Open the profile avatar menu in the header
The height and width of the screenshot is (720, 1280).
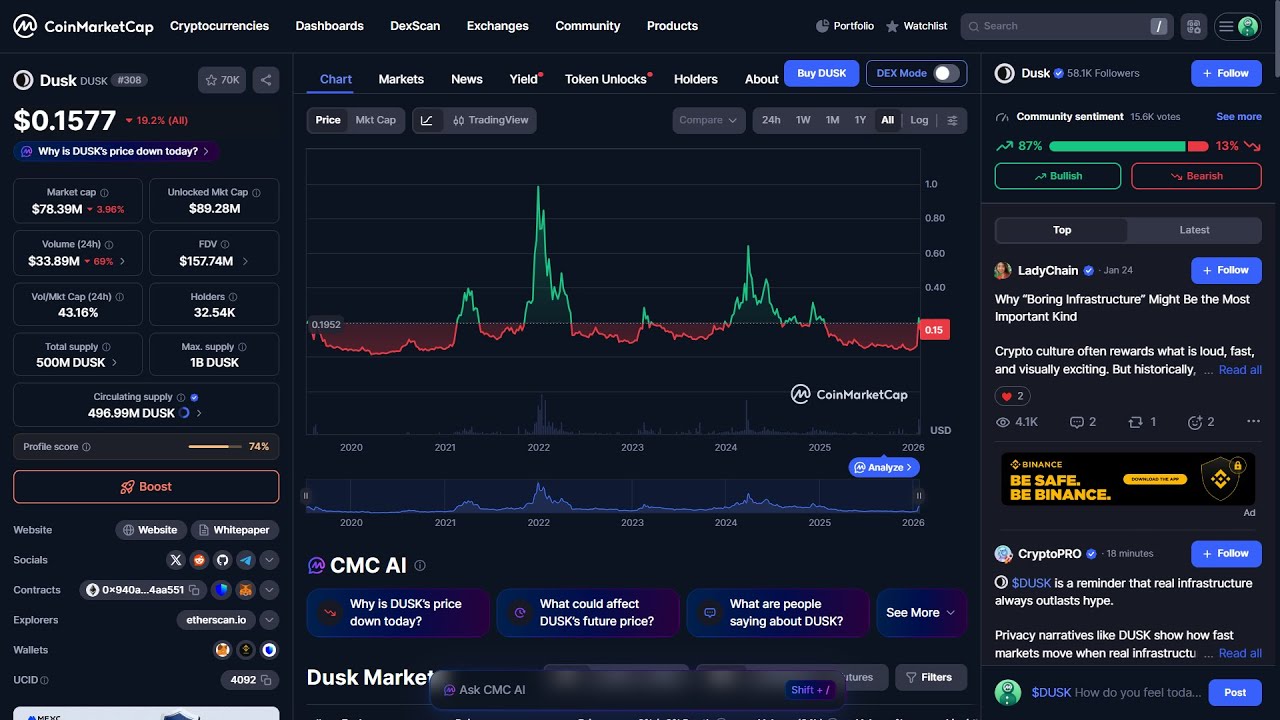1238,27
